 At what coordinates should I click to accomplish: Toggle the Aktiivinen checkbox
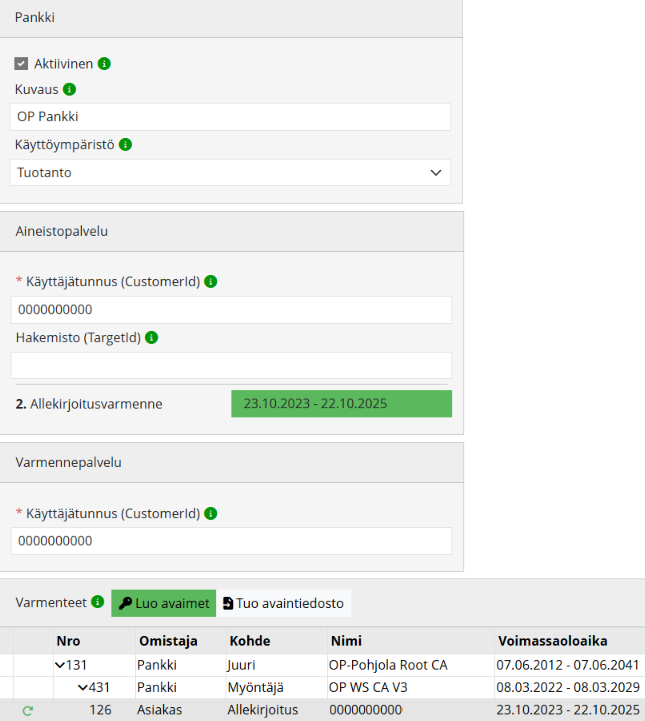tap(21, 63)
